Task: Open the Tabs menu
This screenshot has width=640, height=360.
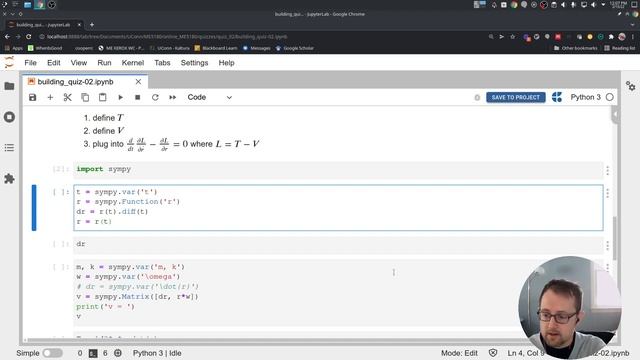Action: (x=162, y=63)
